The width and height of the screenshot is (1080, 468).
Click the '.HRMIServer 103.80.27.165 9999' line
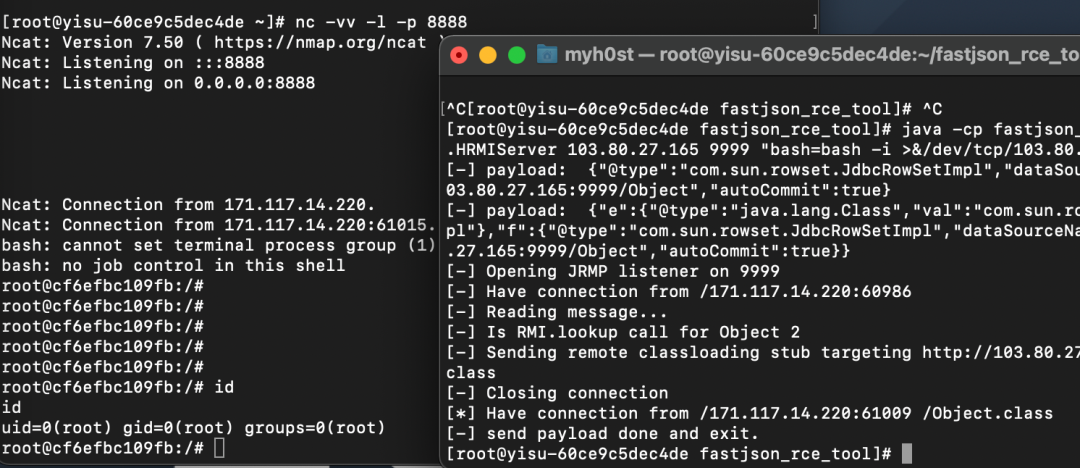[762, 149]
